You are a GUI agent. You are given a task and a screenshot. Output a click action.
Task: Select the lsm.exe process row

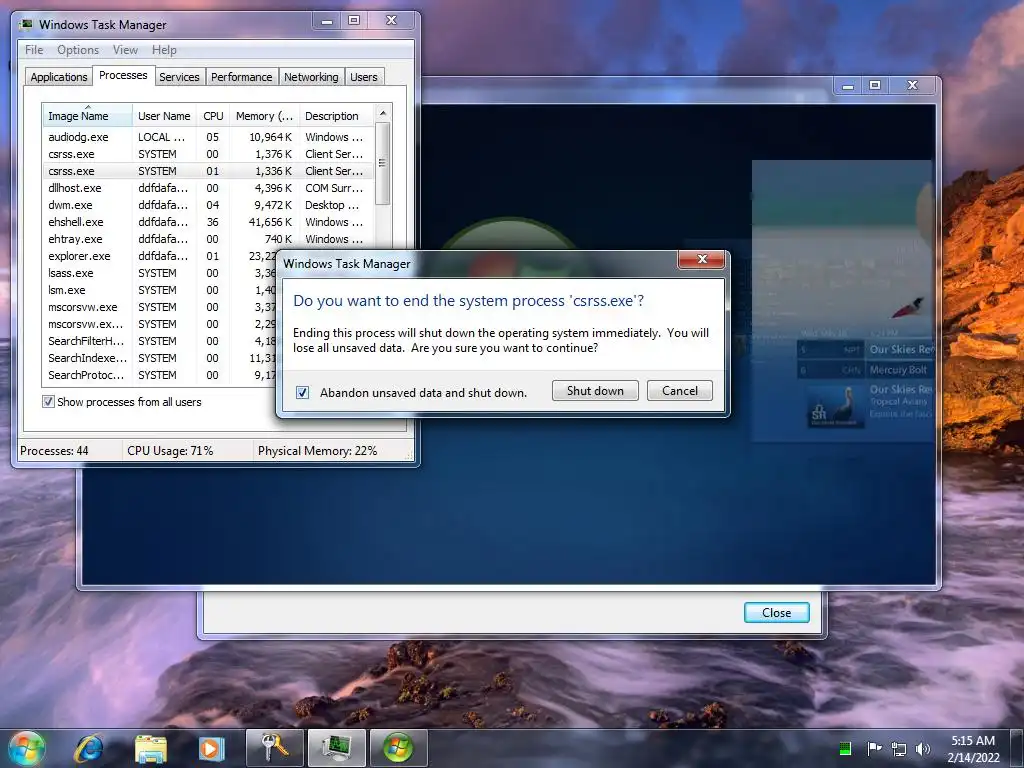159,290
